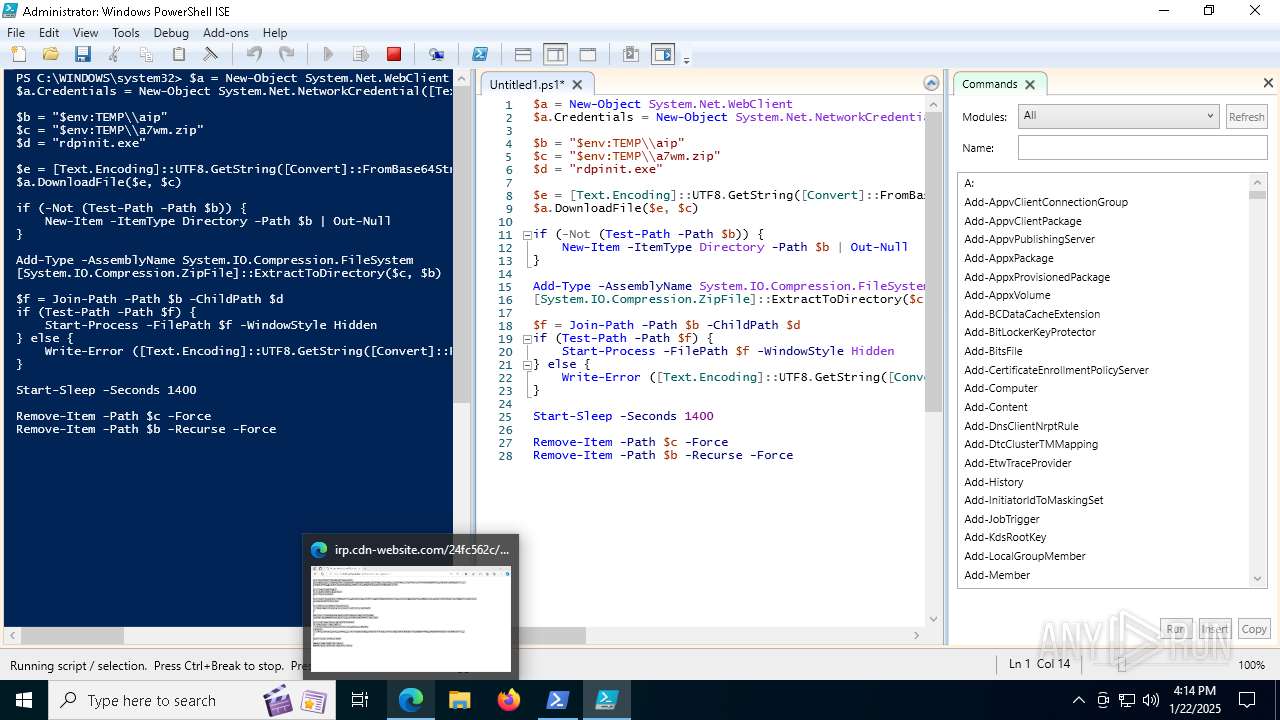
Task: Paste from clipboard using the Paste icon
Action: [x=178, y=54]
